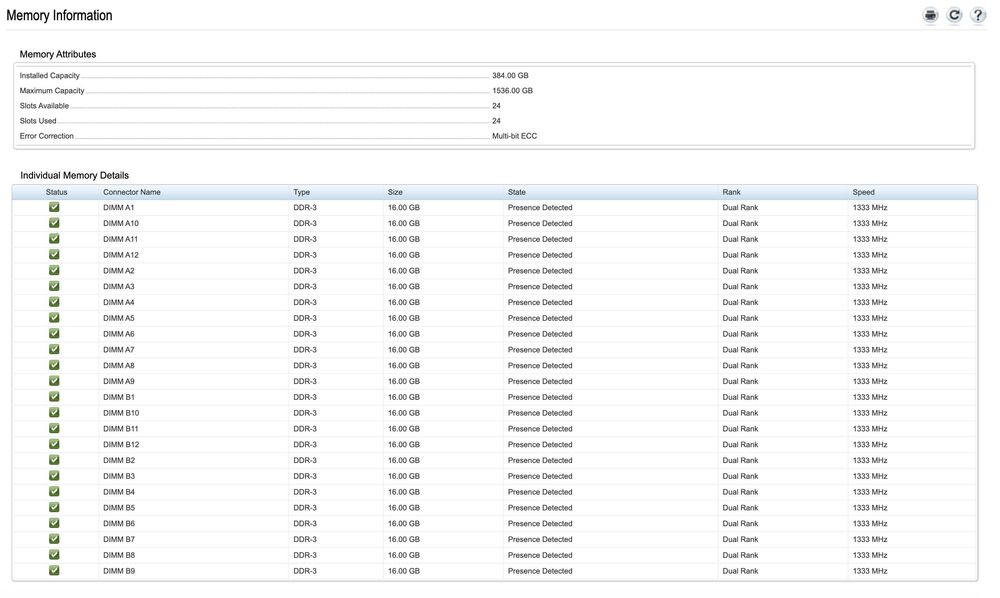Click the green status icon for DIMM A9
1000x598 pixels.
pyautogui.click(x=54, y=381)
